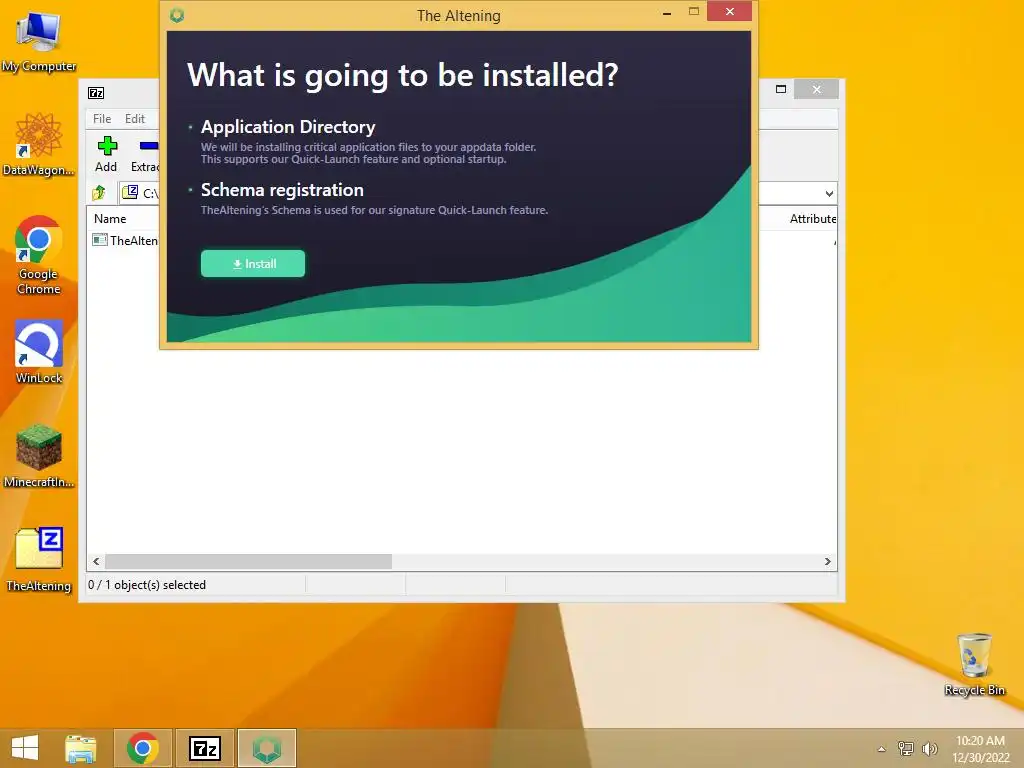This screenshot has height=768, width=1024.
Task: Select the TheAlten file row in 7-Zip
Action: pos(125,240)
